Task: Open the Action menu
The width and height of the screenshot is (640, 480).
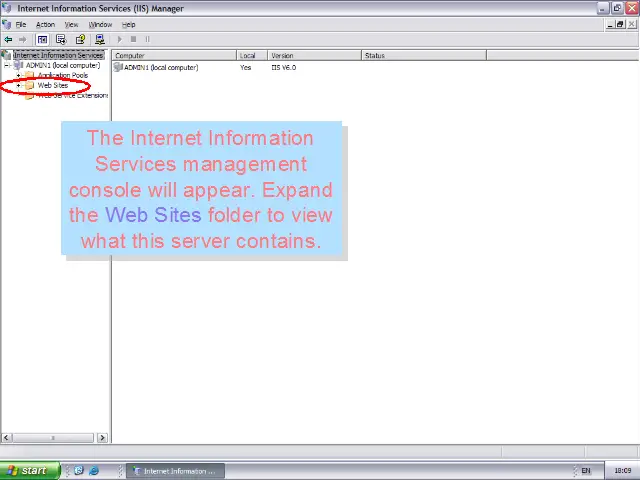Action: coord(45,24)
